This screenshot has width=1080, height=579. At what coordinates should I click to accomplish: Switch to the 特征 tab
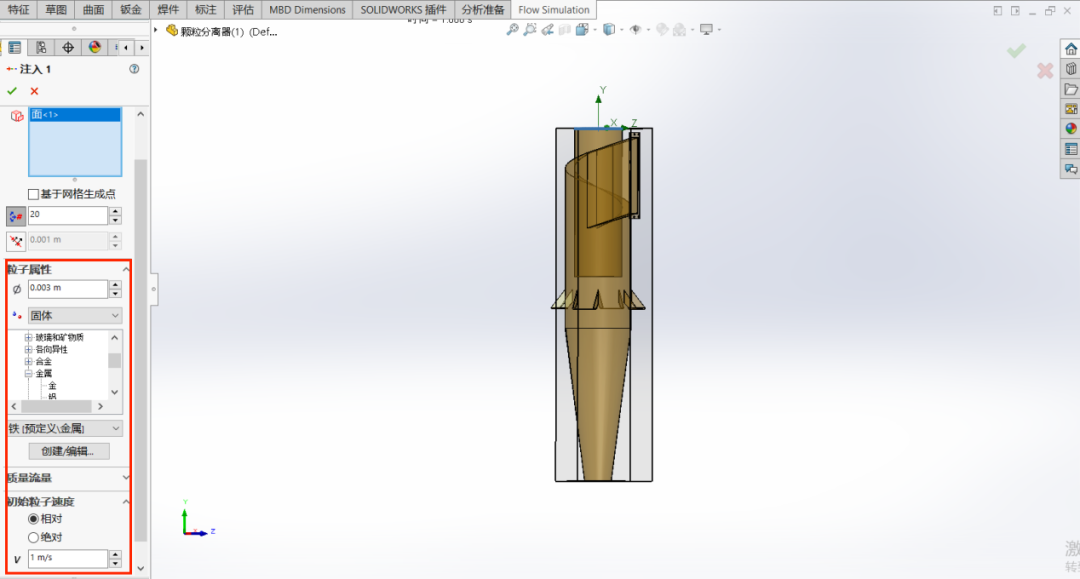coord(19,10)
